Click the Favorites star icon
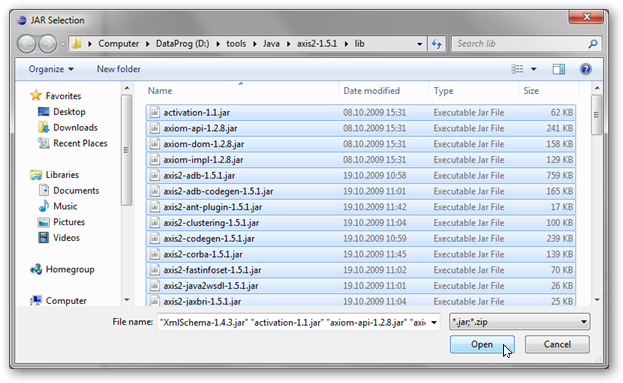Image resolution: width=623 pixels, height=383 pixels. (x=36, y=95)
